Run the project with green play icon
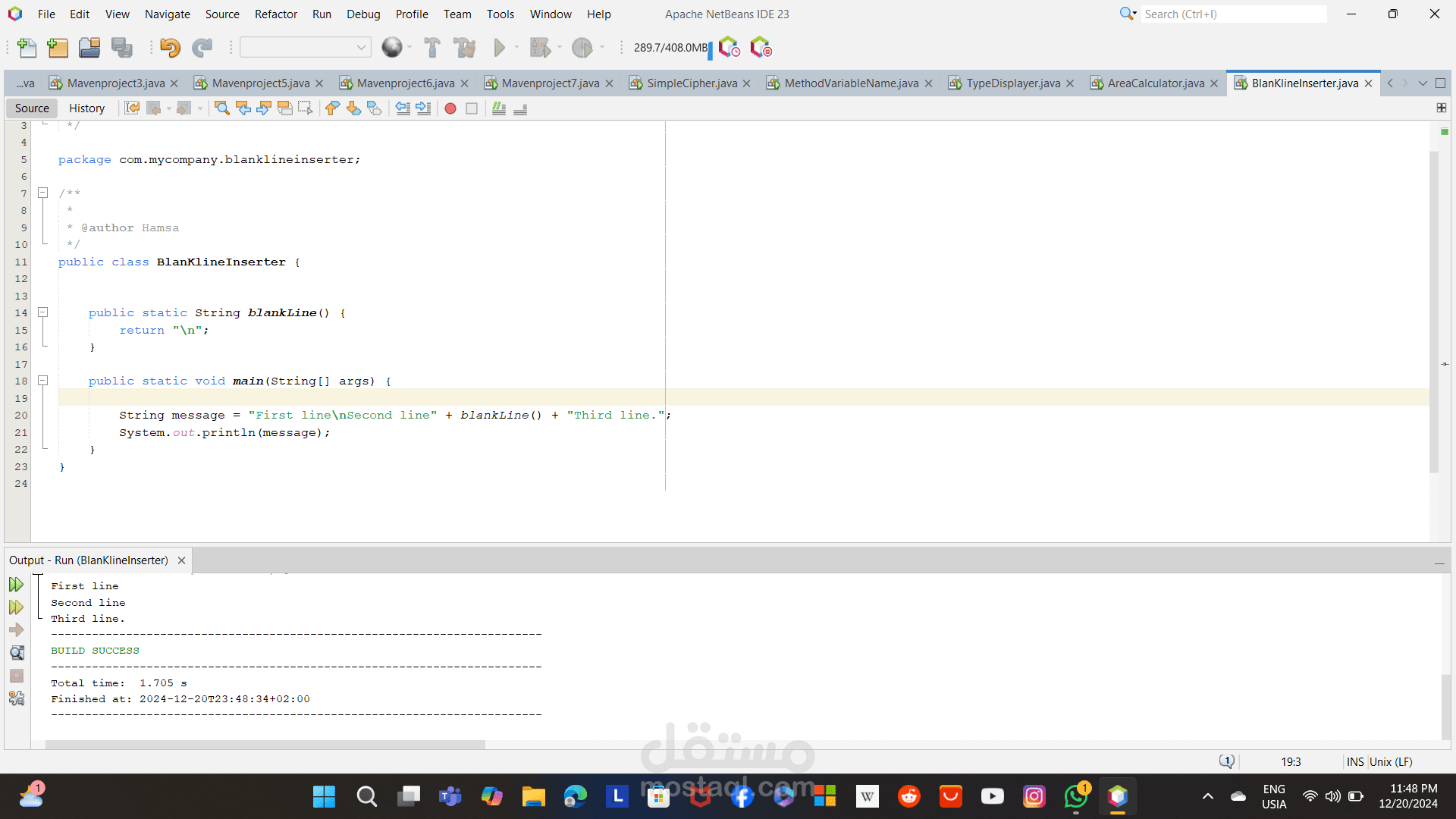This screenshot has width=1456, height=819. tap(499, 48)
